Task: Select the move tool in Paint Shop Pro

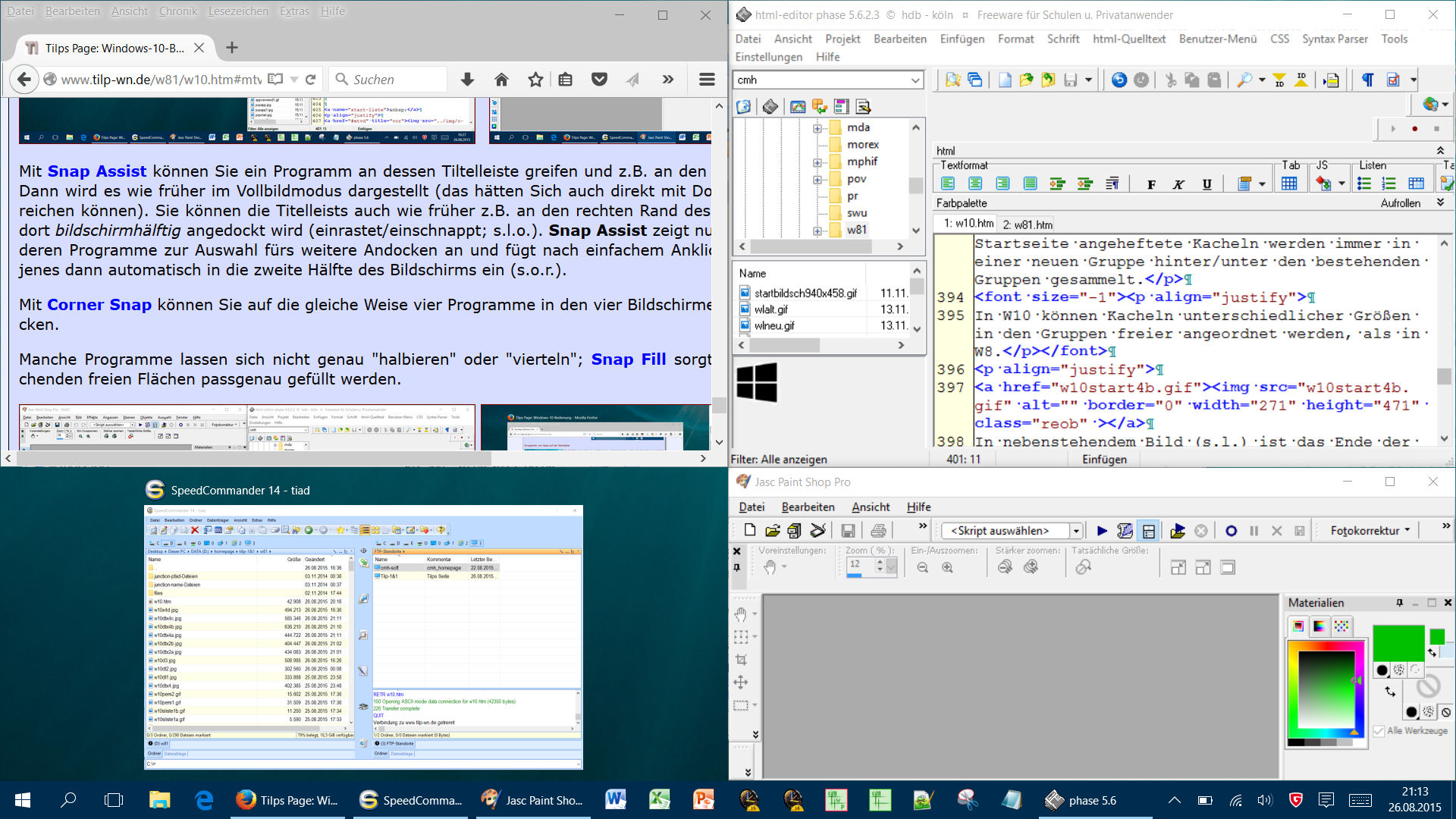Action: click(741, 682)
